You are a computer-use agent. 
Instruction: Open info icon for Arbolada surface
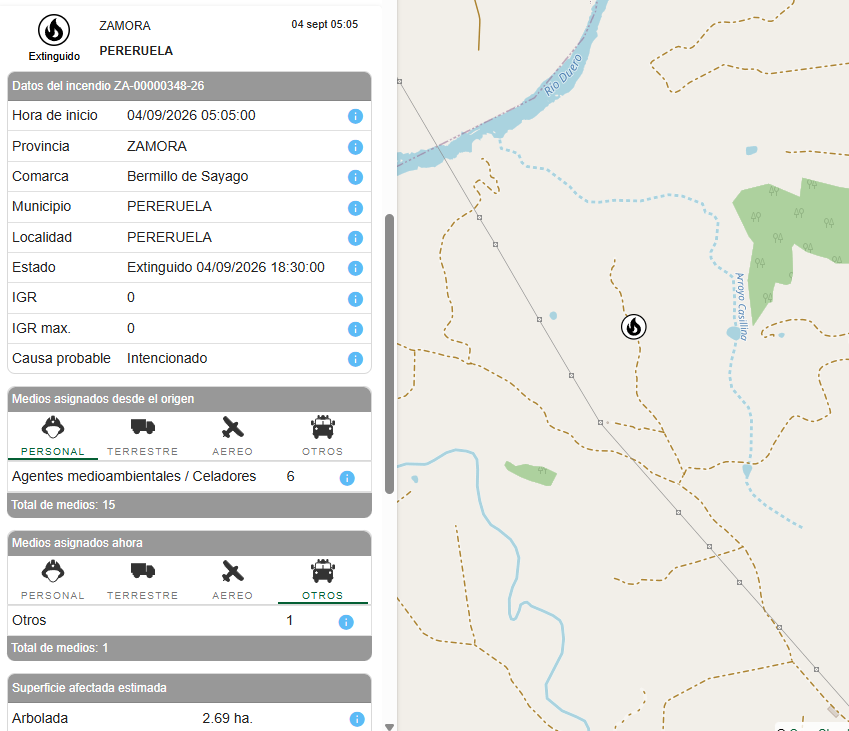click(357, 719)
